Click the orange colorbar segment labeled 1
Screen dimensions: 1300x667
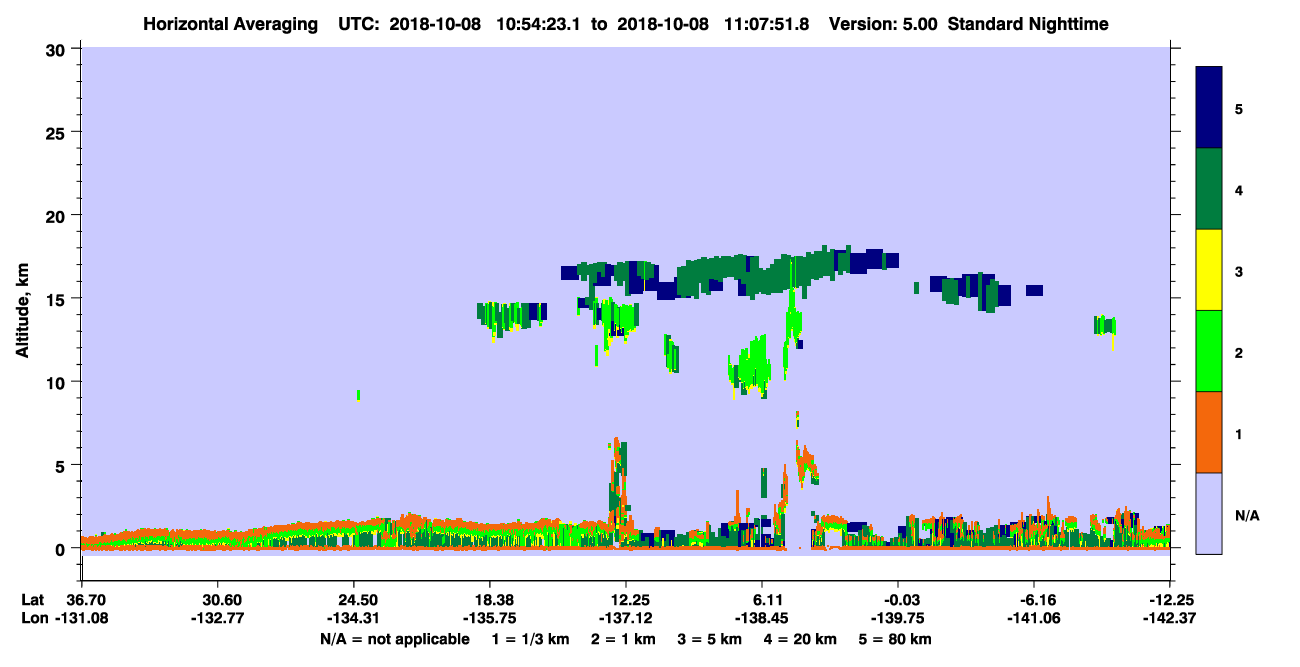coord(1209,432)
